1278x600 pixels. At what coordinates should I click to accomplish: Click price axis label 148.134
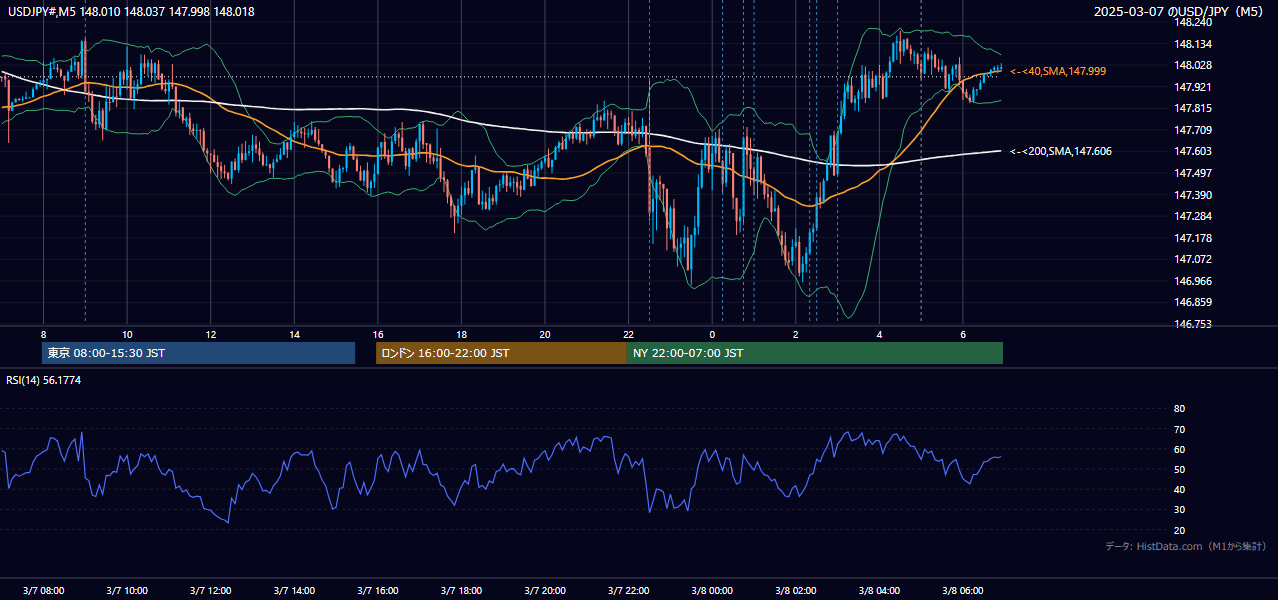pos(1194,44)
